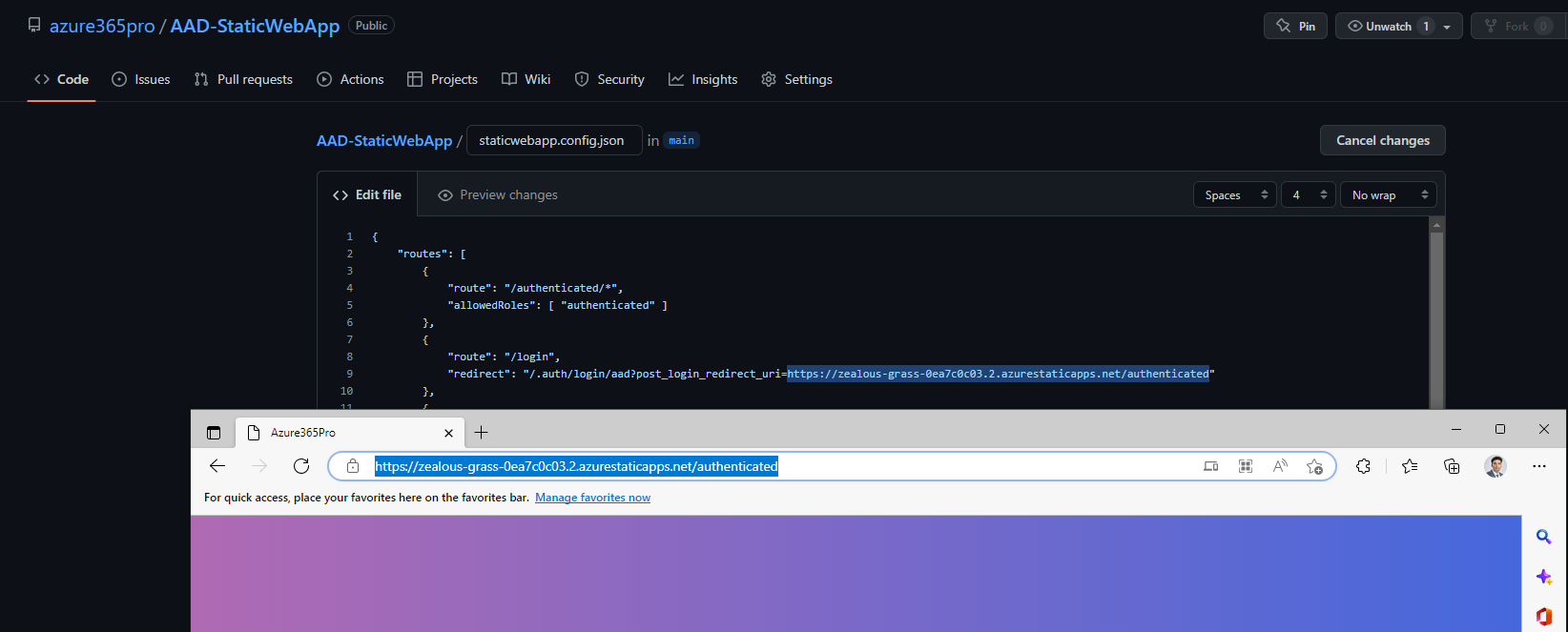Open the Issues tab

(x=141, y=79)
